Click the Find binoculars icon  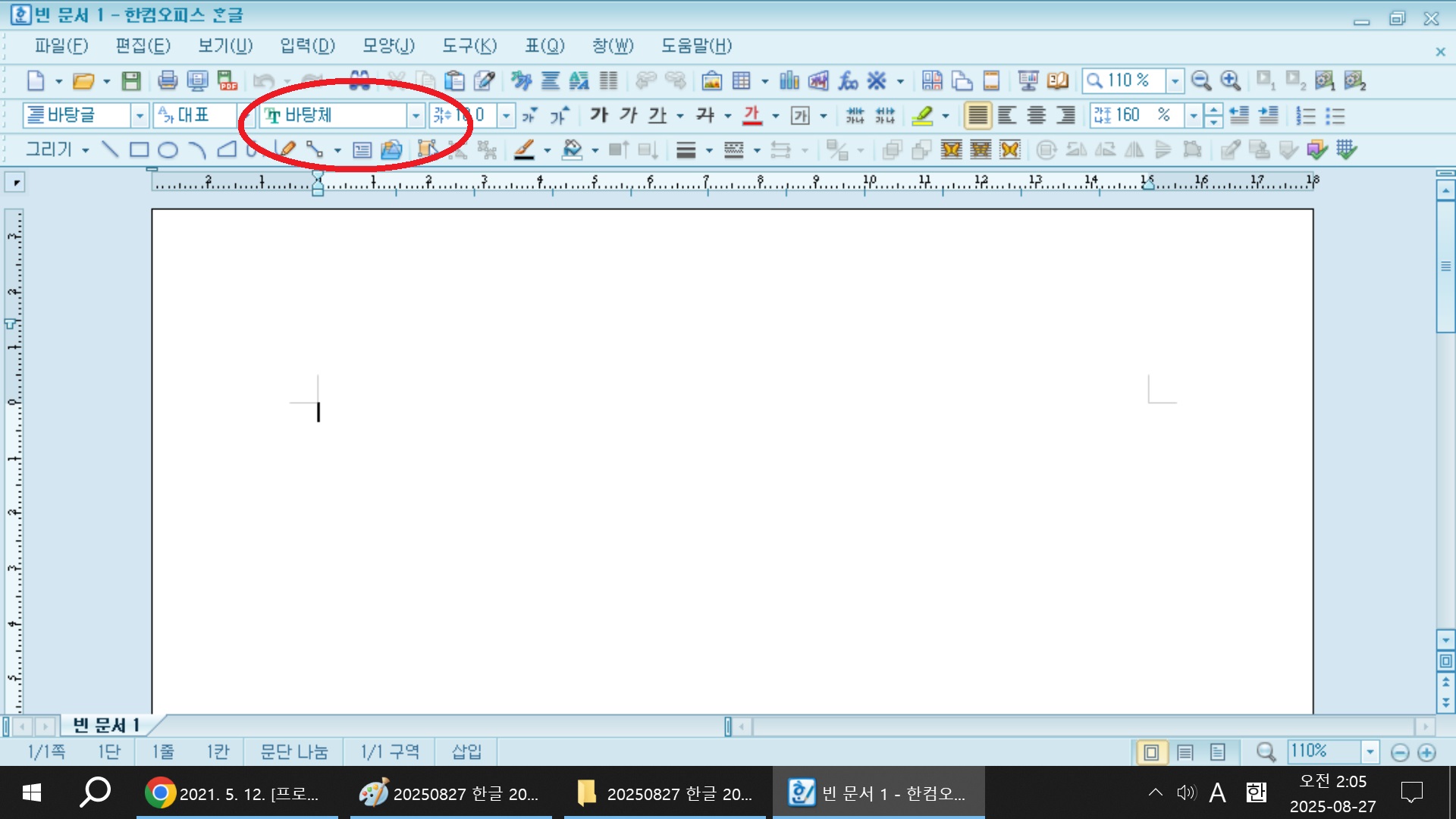(359, 80)
